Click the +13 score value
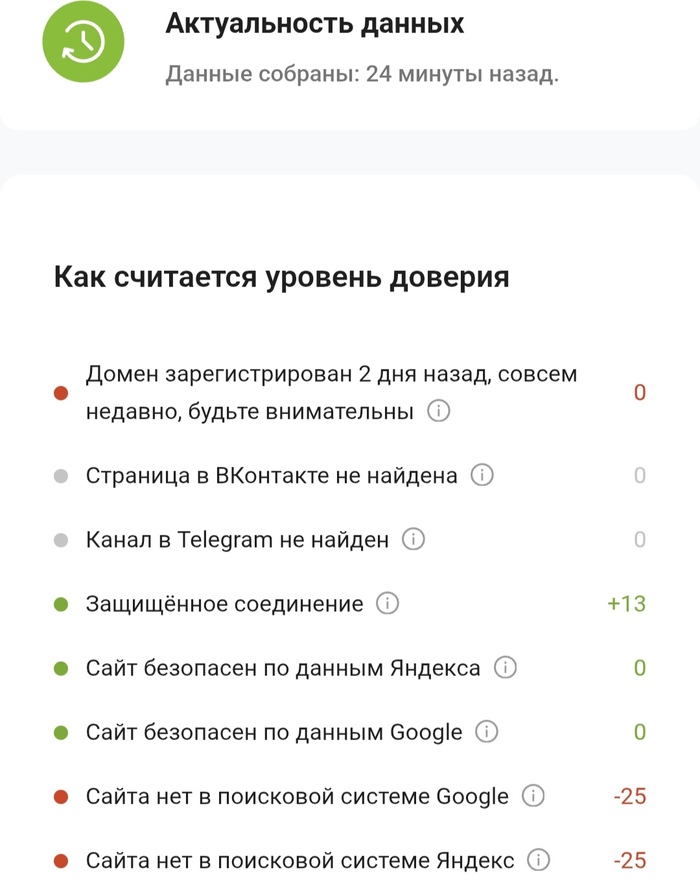The height and width of the screenshot is (884, 700). [x=626, y=603]
